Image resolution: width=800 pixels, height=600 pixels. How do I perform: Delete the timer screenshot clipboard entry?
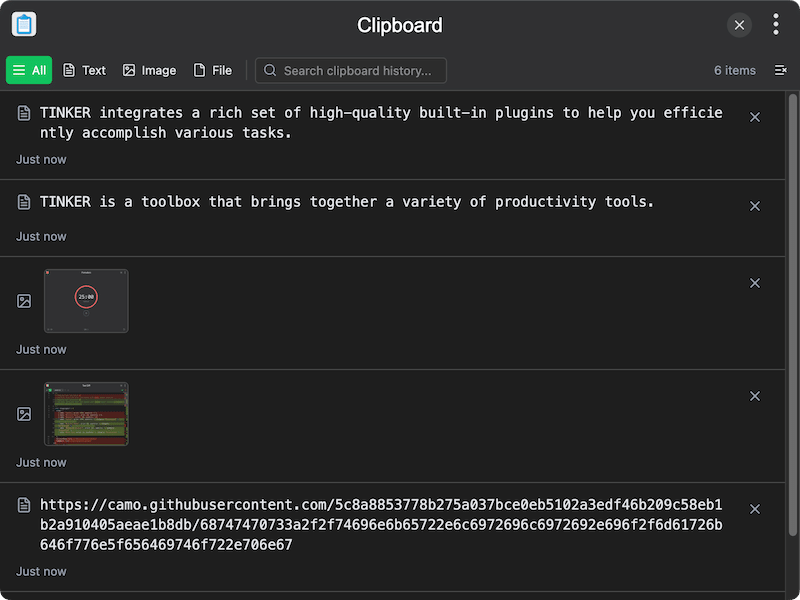coord(755,283)
